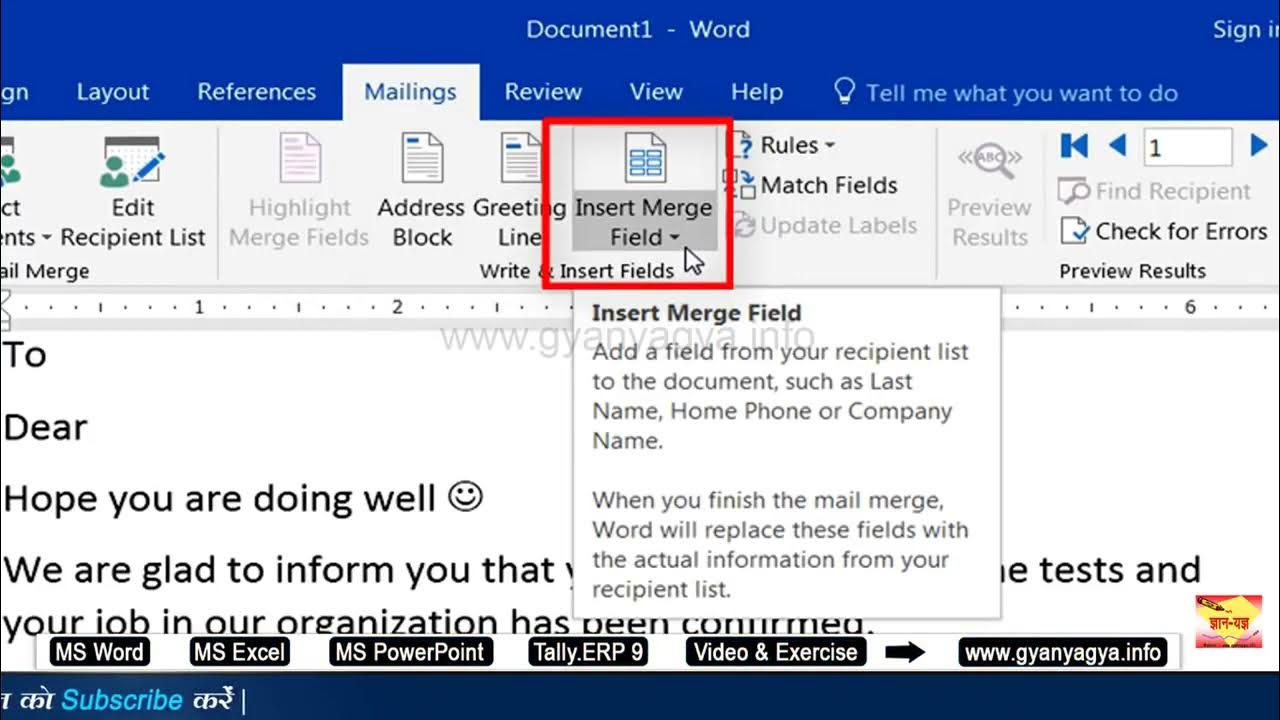Screen dimensions: 1280x720
Task: Click Check for Errors
Action: (1164, 231)
